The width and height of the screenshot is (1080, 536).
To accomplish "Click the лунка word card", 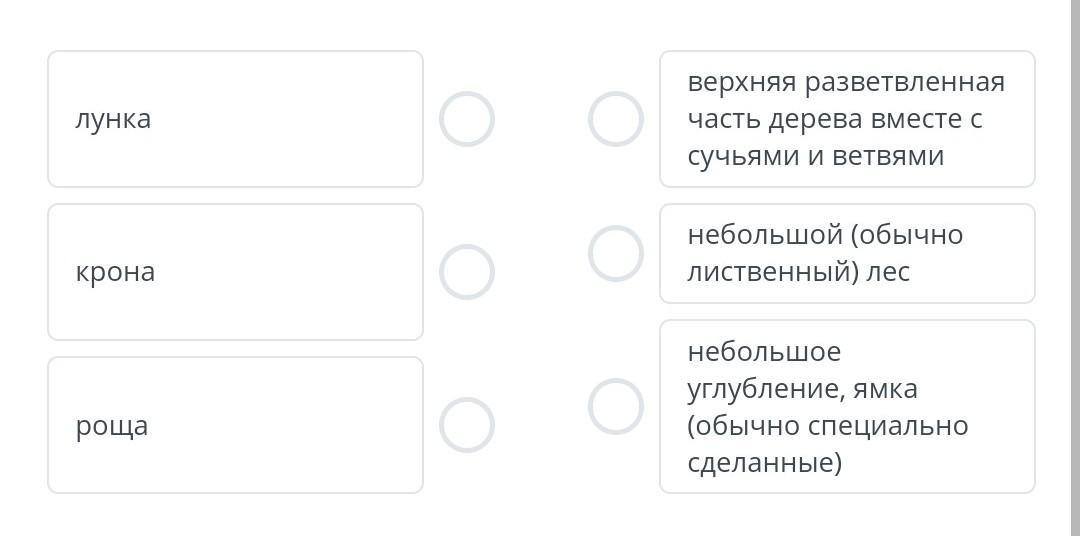I will point(235,119).
